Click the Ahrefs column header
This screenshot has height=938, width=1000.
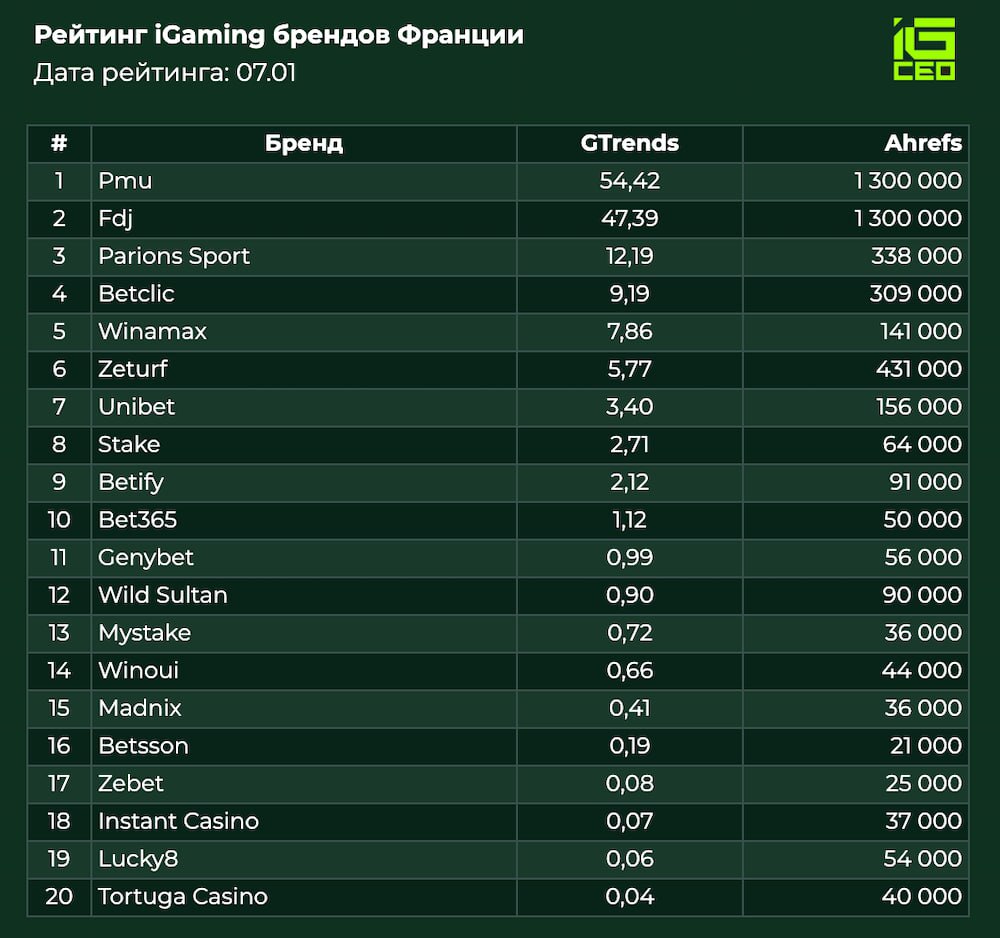click(922, 143)
